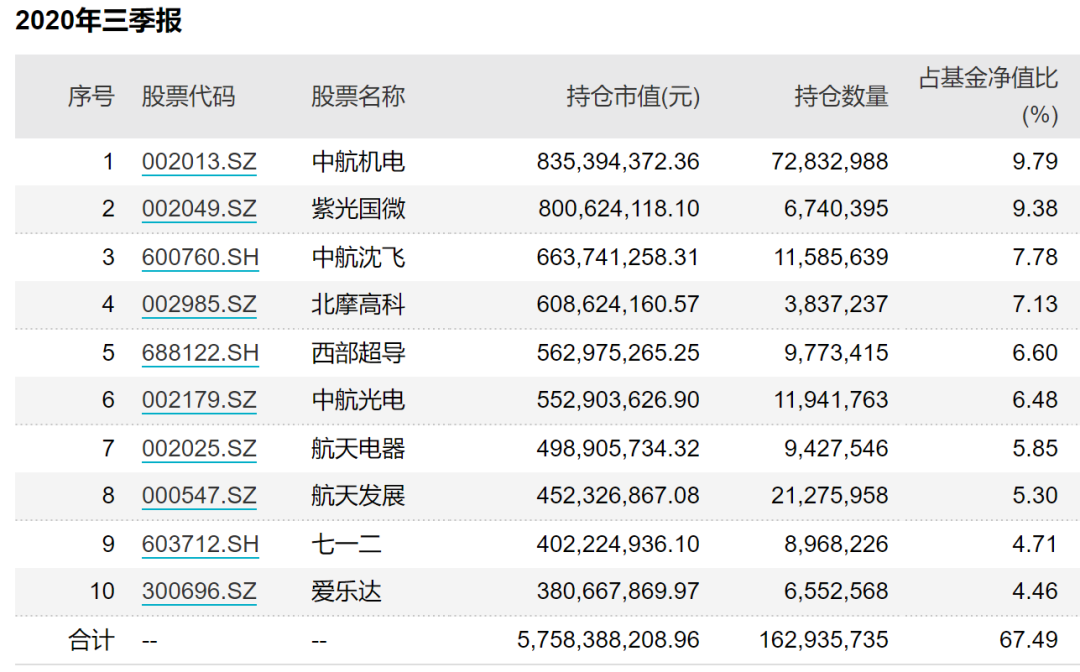The width and height of the screenshot is (1080, 672).
Task: Click the 持仓市值(元) column header
Action: 633,96
